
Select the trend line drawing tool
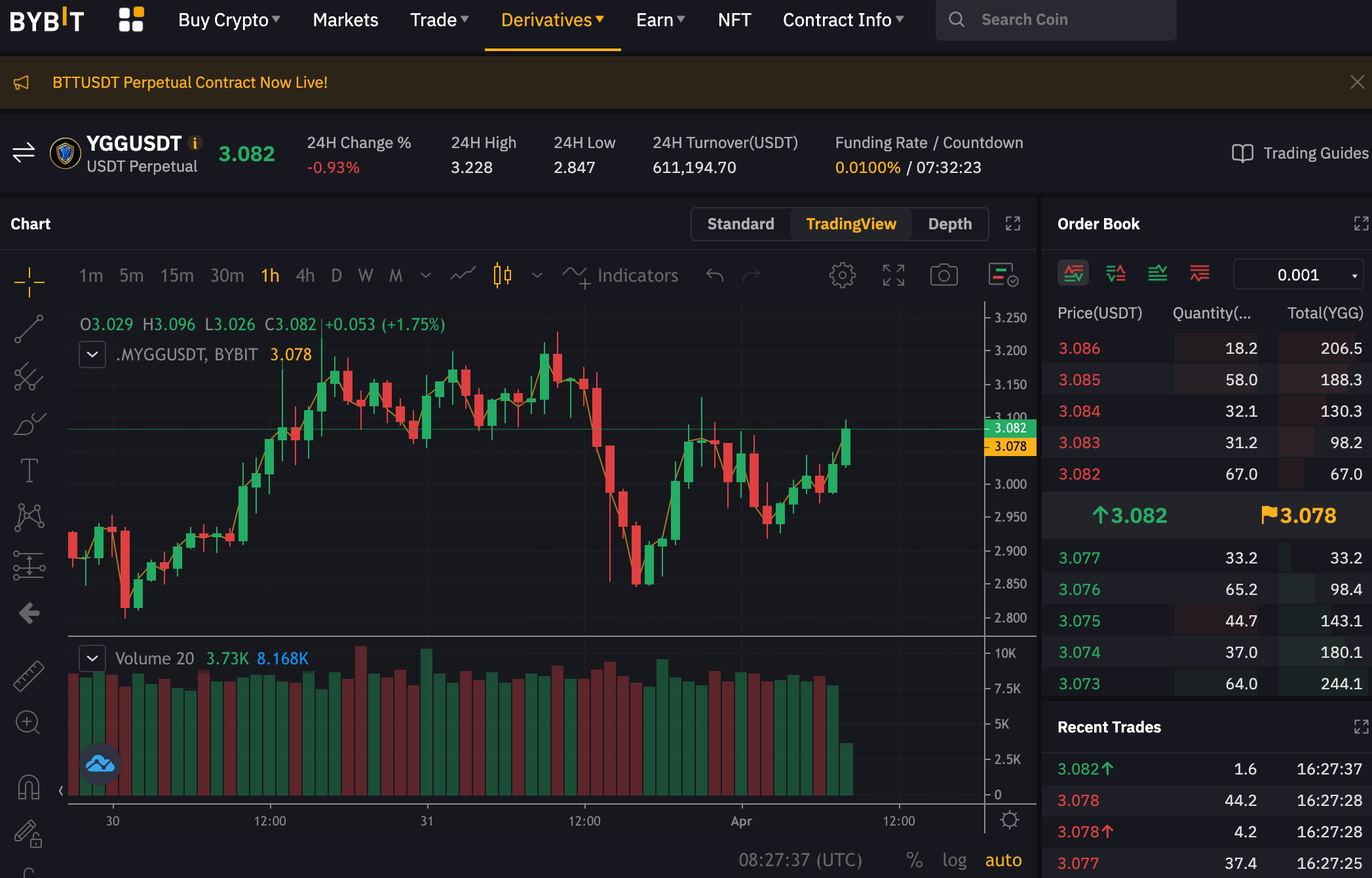coord(29,329)
